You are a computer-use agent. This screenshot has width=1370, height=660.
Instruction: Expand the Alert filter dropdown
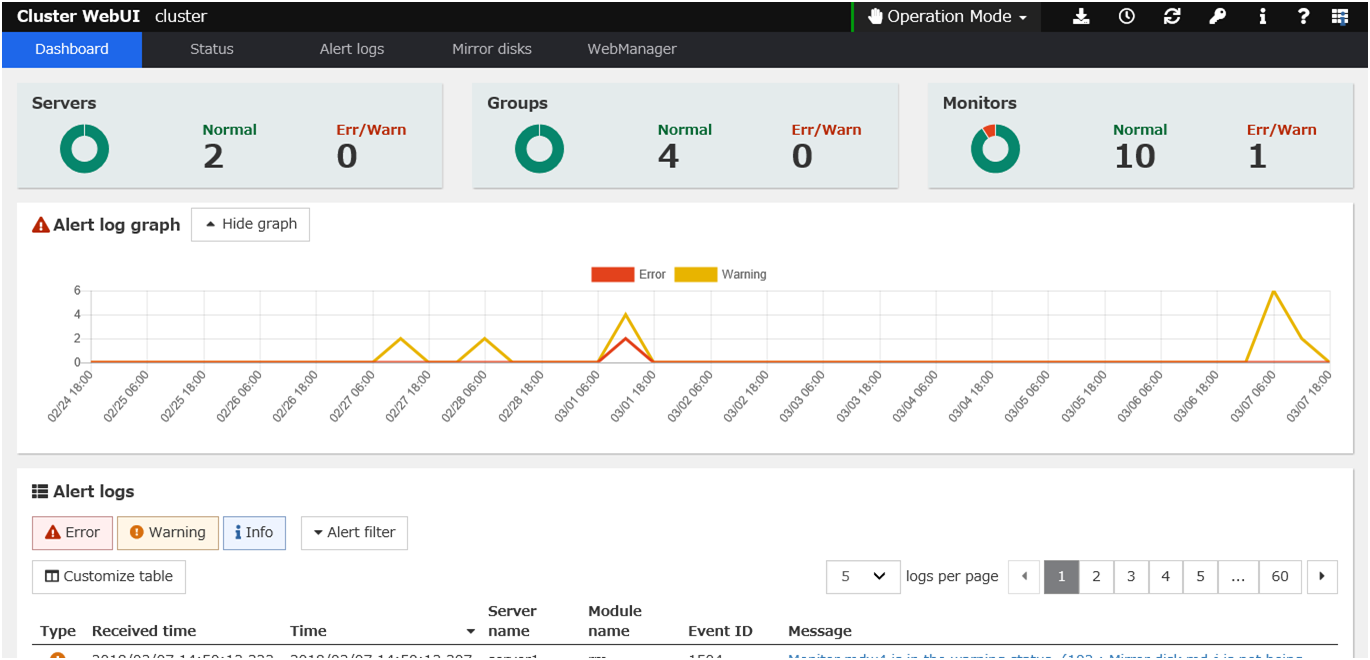pyautogui.click(x=354, y=533)
